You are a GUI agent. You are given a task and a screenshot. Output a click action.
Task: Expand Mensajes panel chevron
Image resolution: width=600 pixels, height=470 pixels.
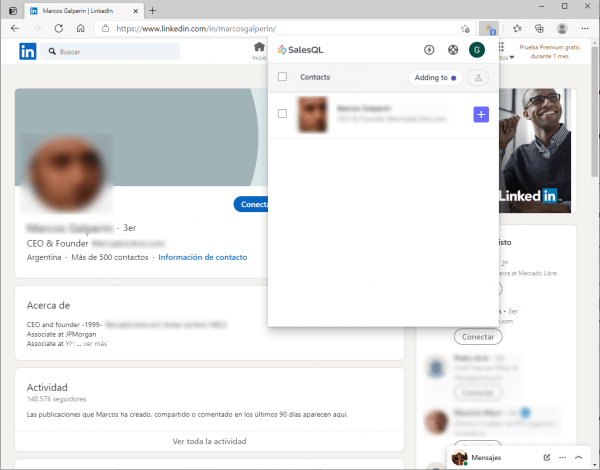(579, 457)
